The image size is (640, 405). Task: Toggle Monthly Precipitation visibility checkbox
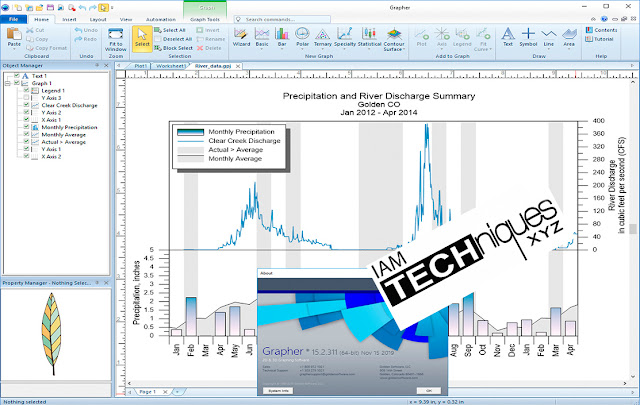click(26, 127)
